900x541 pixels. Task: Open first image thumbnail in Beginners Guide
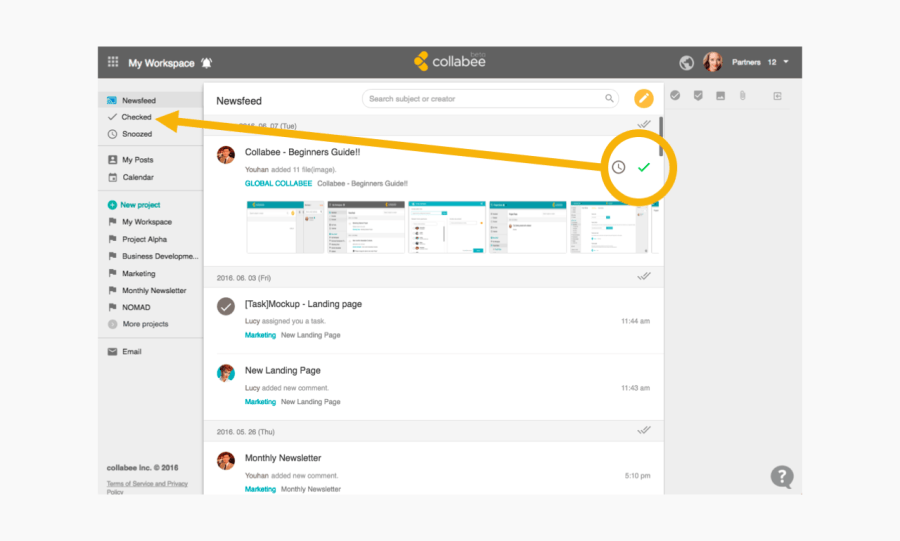click(285, 227)
